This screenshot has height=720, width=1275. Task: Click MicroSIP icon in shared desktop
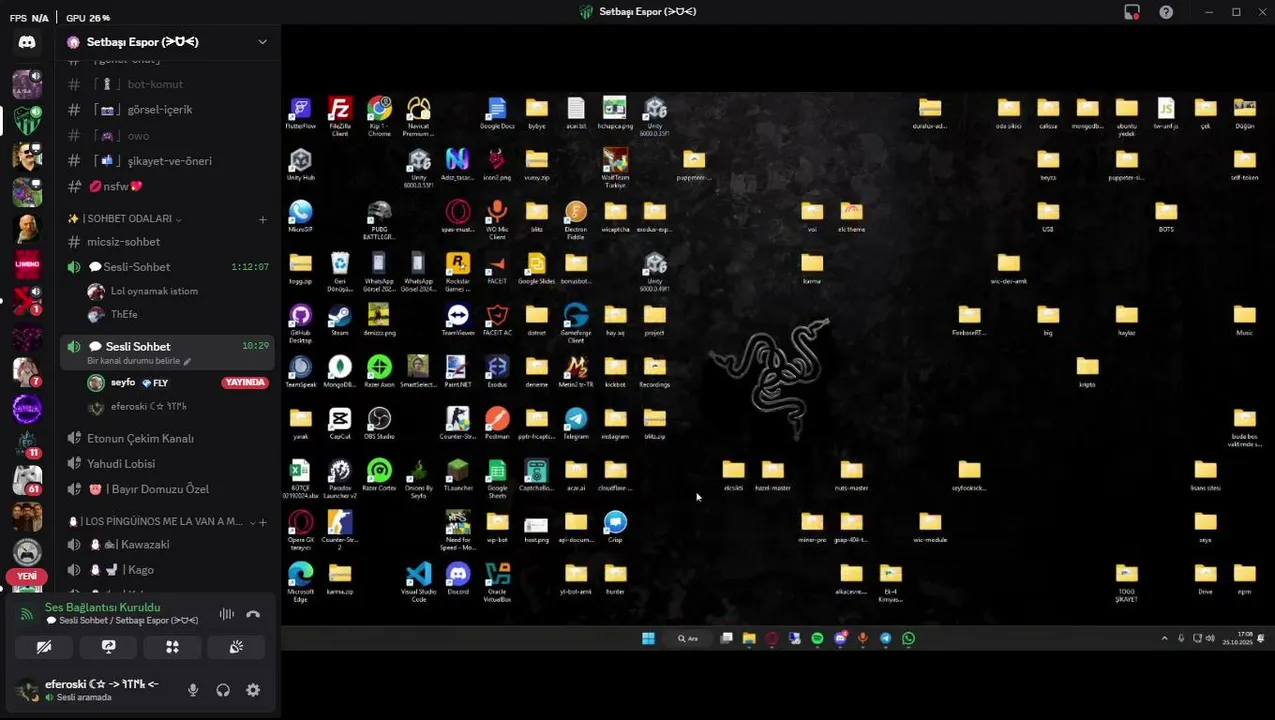pos(300,217)
